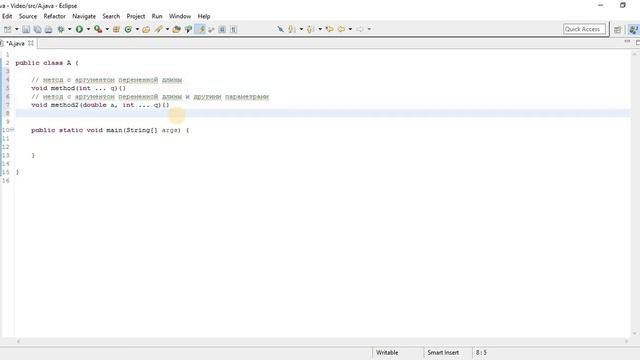Jump to Previous Annotation arrow icon
This screenshot has height=360, width=640.
(x=311, y=29)
